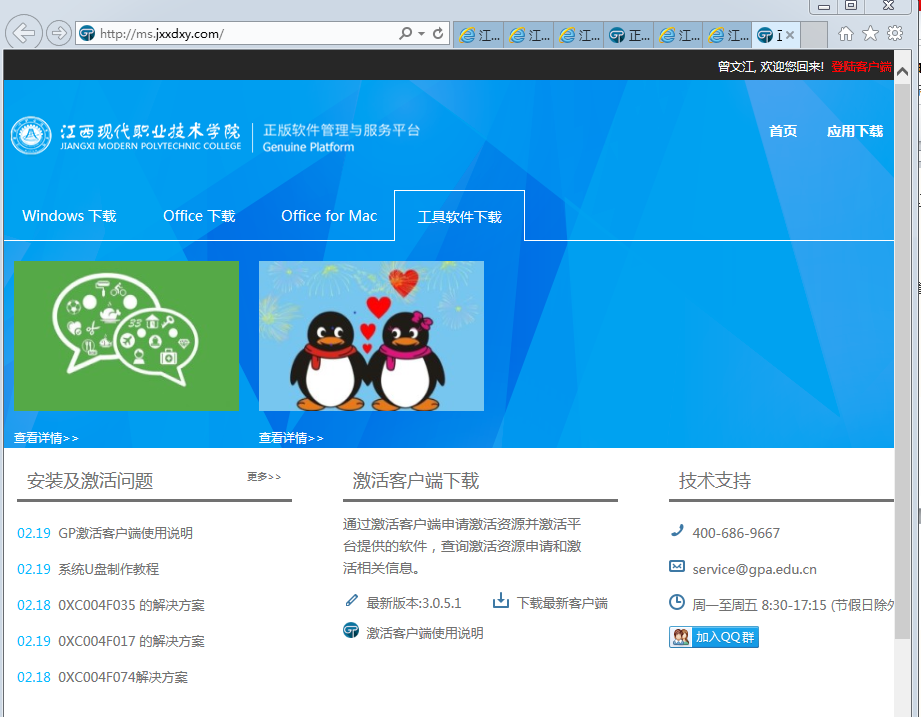Open the IE home icon
921x717 pixels.
[x=846, y=34]
